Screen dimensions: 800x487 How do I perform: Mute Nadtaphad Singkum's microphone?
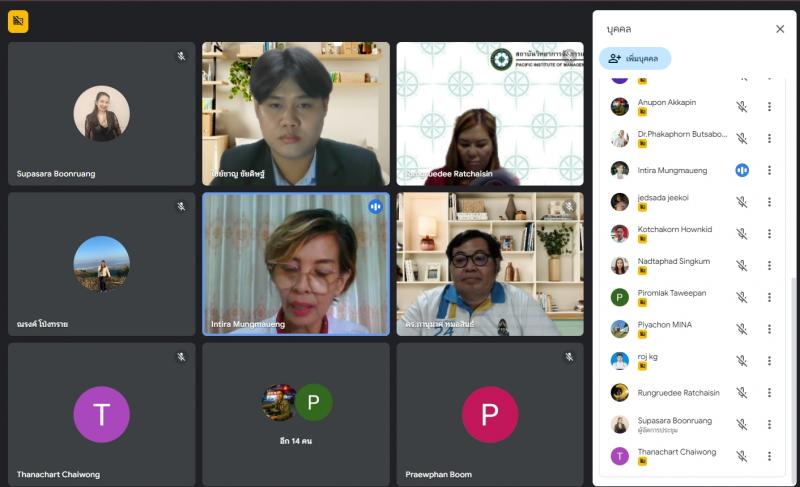pos(742,265)
